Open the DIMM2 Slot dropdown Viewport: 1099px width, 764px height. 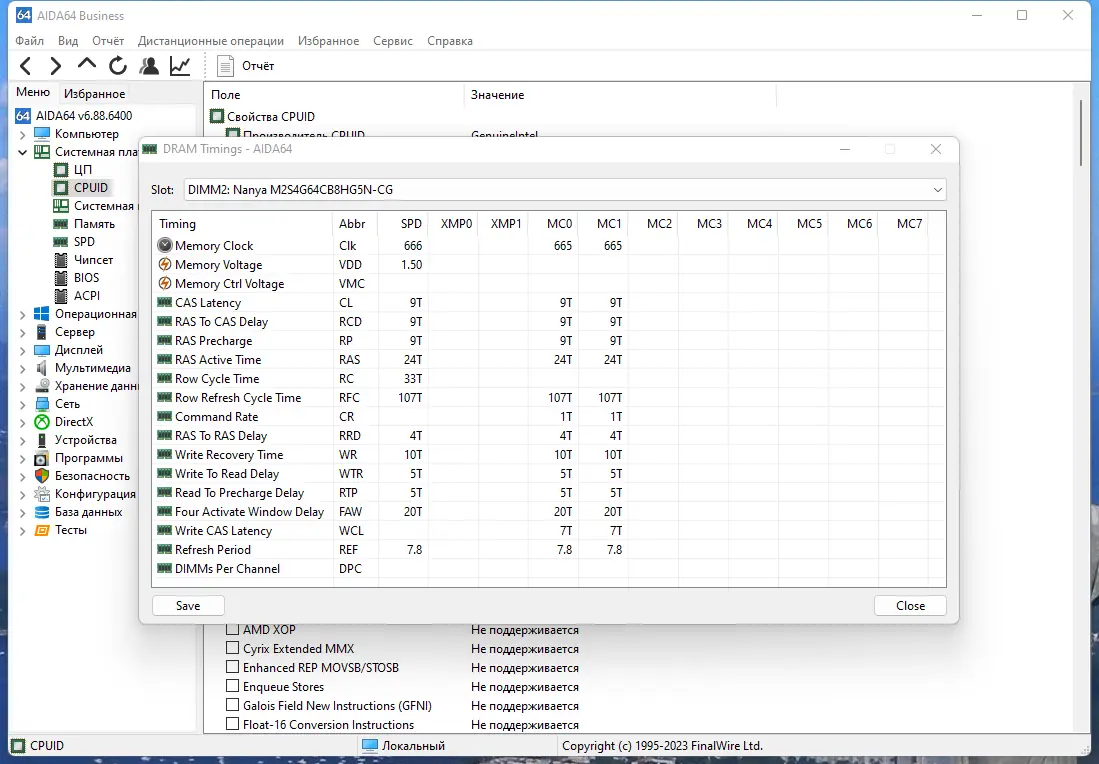565,190
